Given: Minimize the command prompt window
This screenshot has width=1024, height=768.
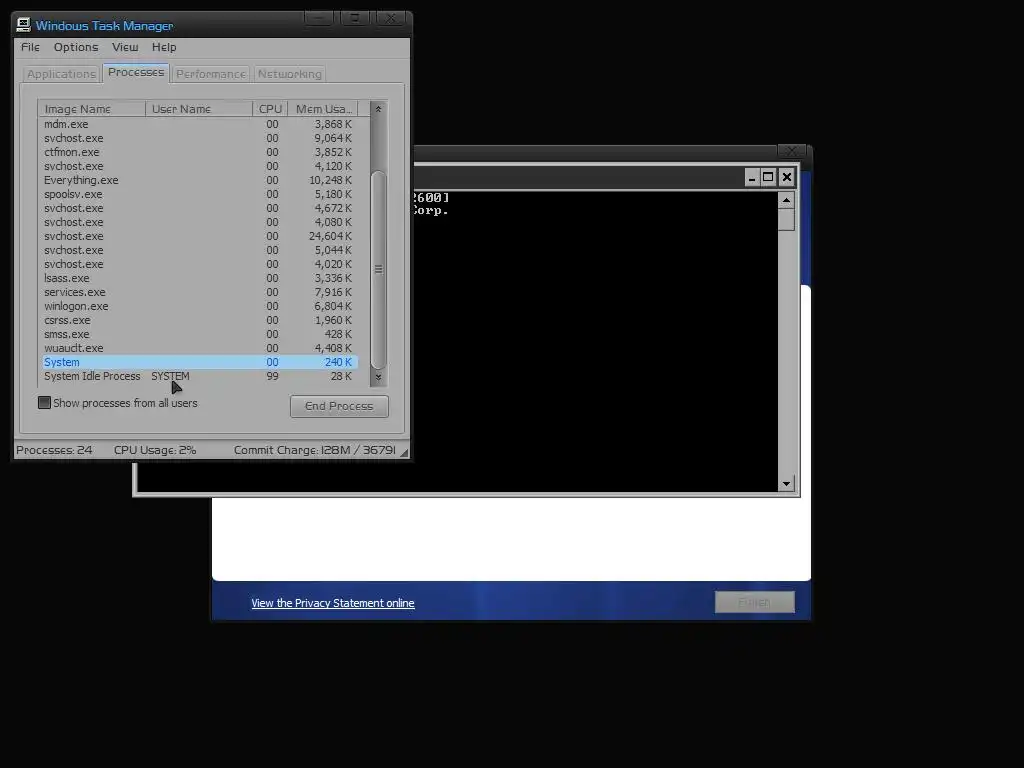Looking at the screenshot, I should tap(752, 177).
